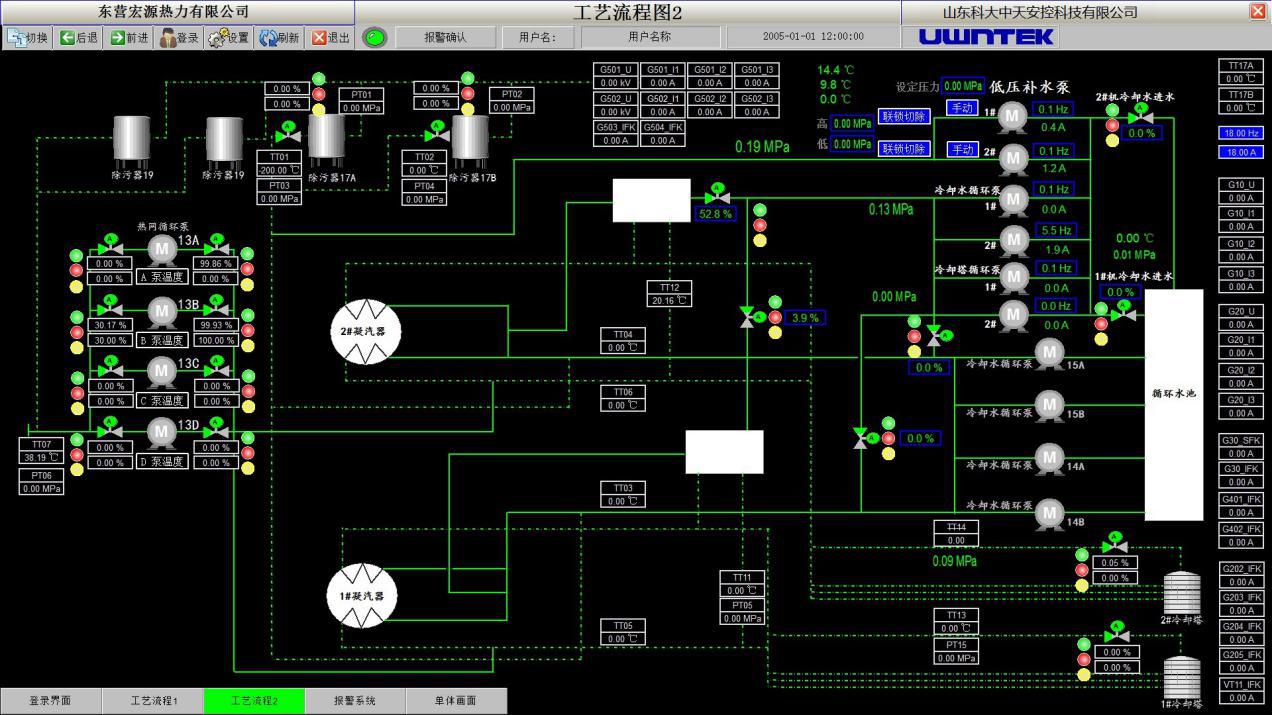Viewport: 1272px width, 715px height.
Task: Click the 0.19 MPa pressure reading
Action: point(762,147)
